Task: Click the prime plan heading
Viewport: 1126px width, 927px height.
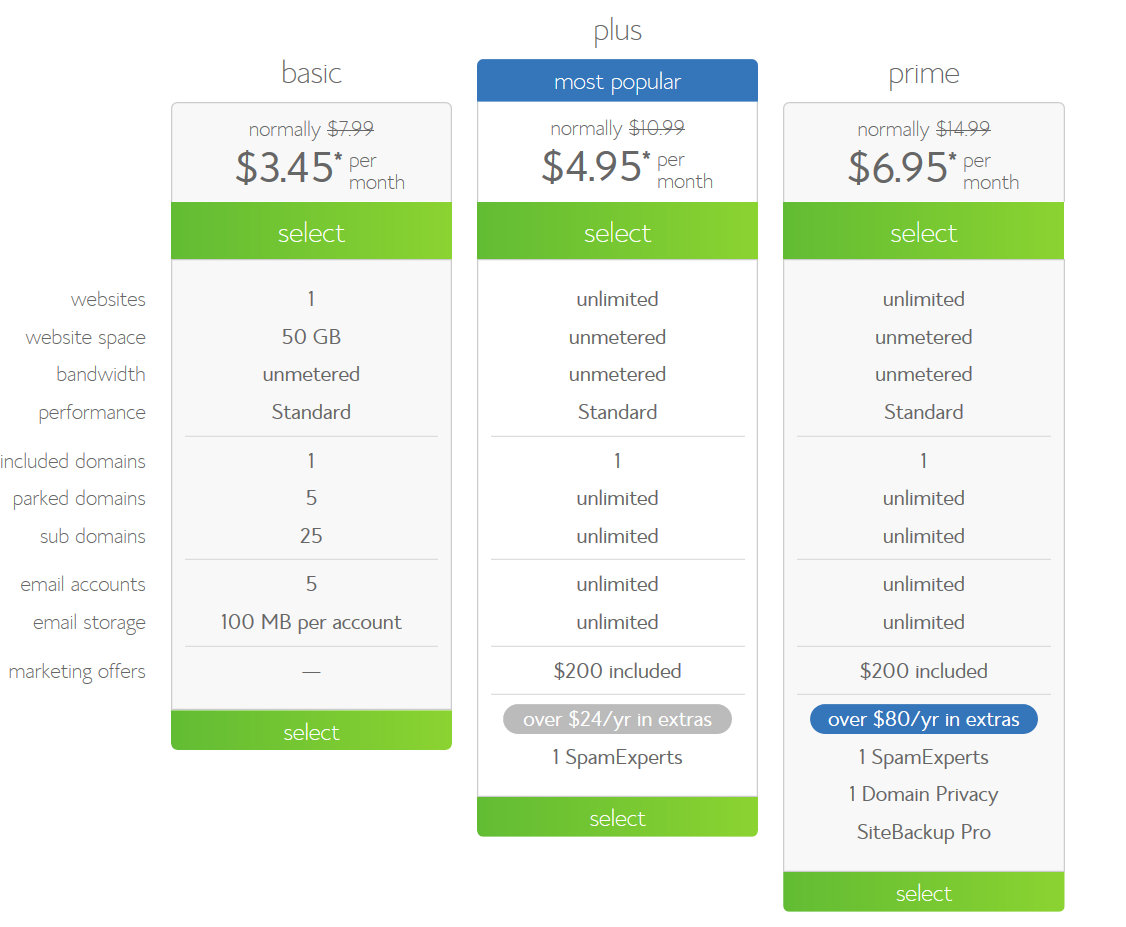Action: [923, 75]
